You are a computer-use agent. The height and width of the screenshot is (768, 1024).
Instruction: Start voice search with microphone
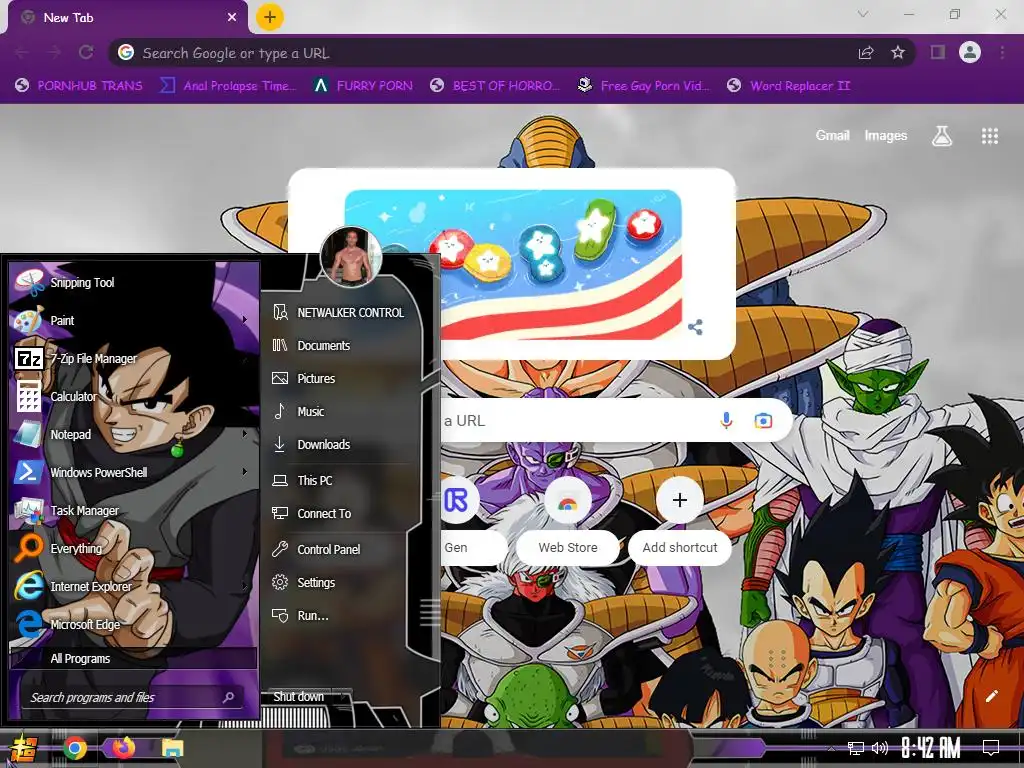click(x=726, y=421)
